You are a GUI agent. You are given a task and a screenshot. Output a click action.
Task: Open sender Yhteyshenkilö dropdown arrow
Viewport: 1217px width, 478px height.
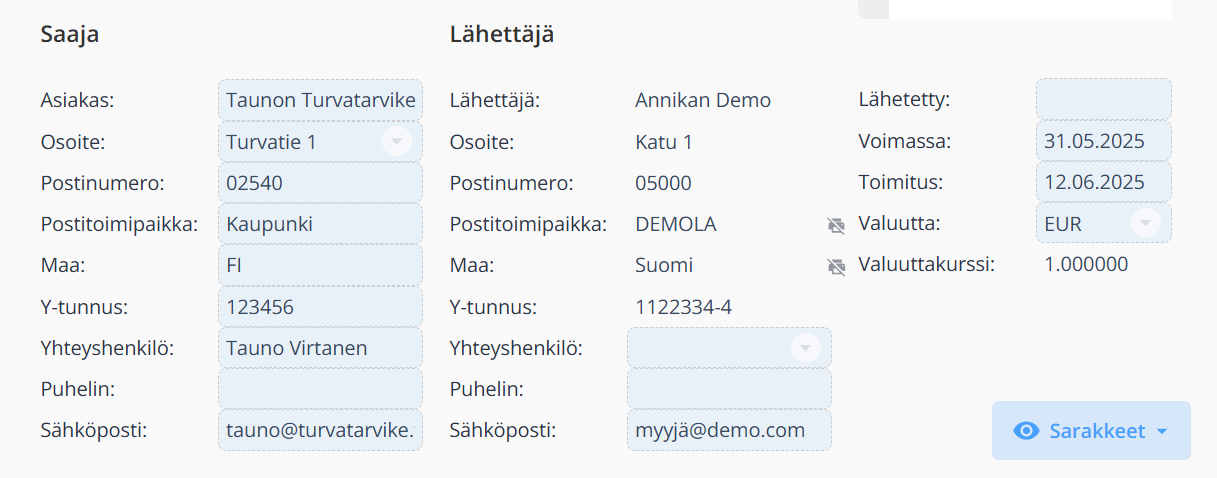(805, 347)
